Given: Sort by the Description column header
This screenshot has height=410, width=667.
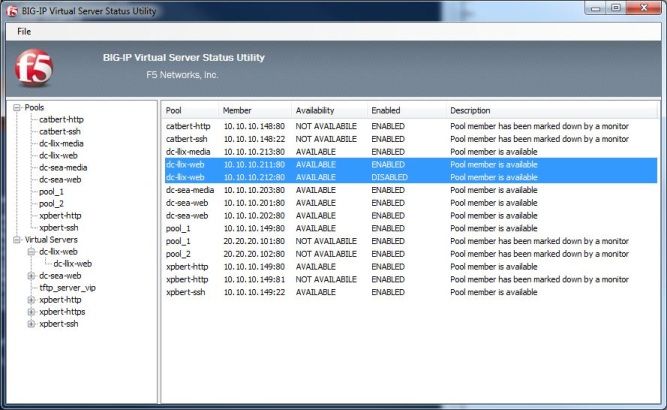Looking at the screenshot, I should 552,111.
